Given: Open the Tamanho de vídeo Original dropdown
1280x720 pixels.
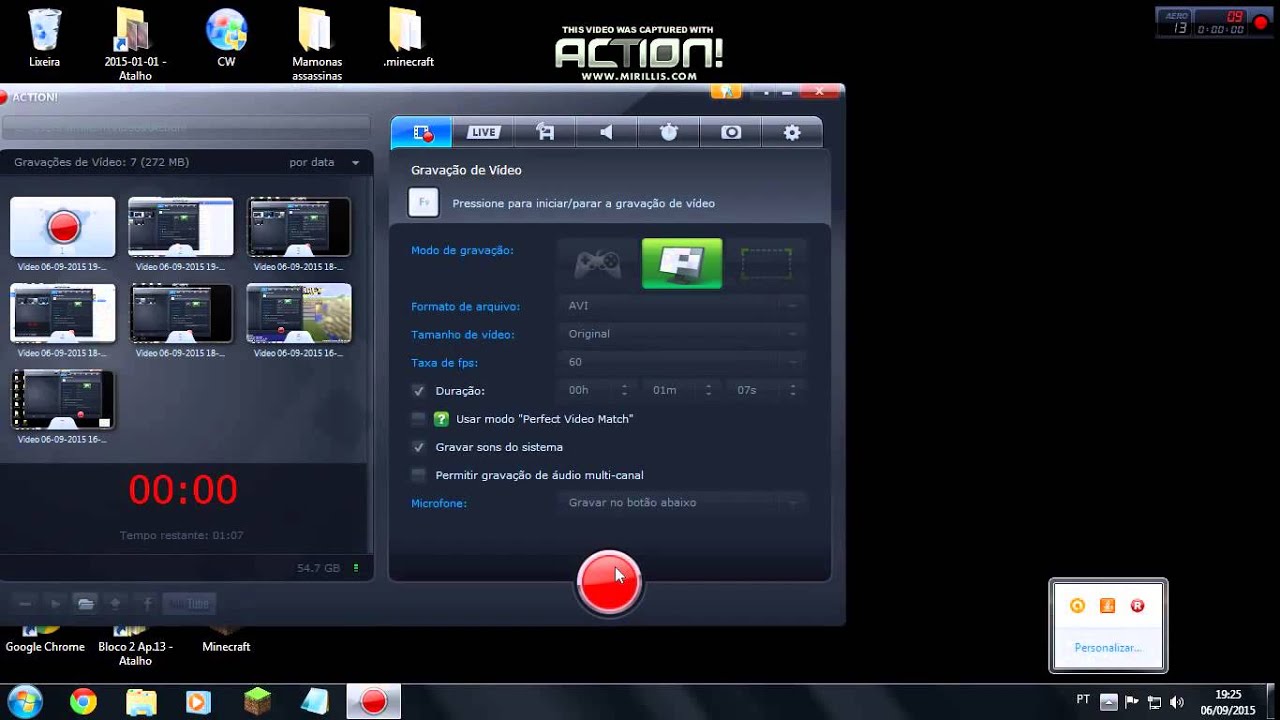Looking at the screenshot, I should [684, 334].
